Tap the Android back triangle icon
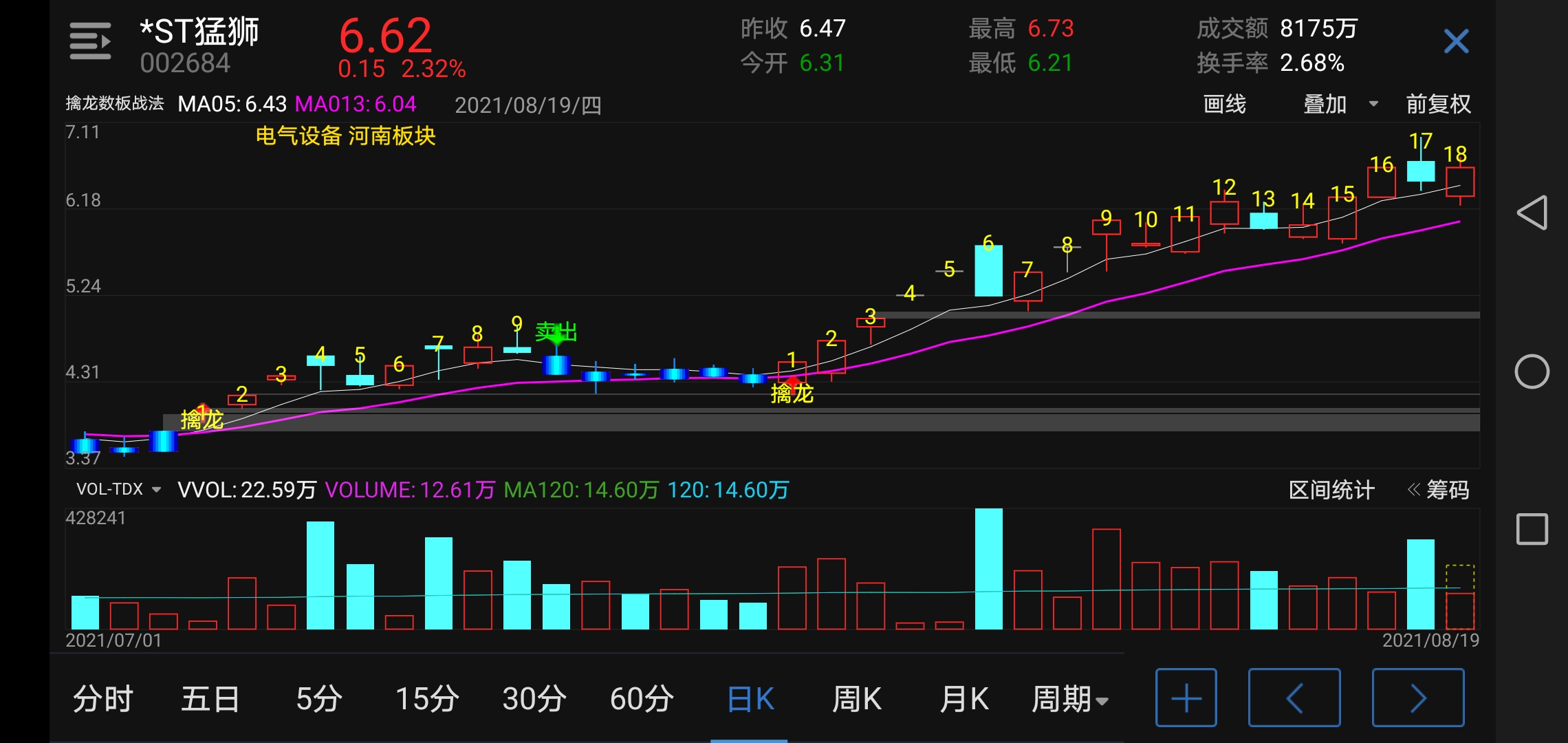Screen dimensions: 1568x743 (1532, 213)
